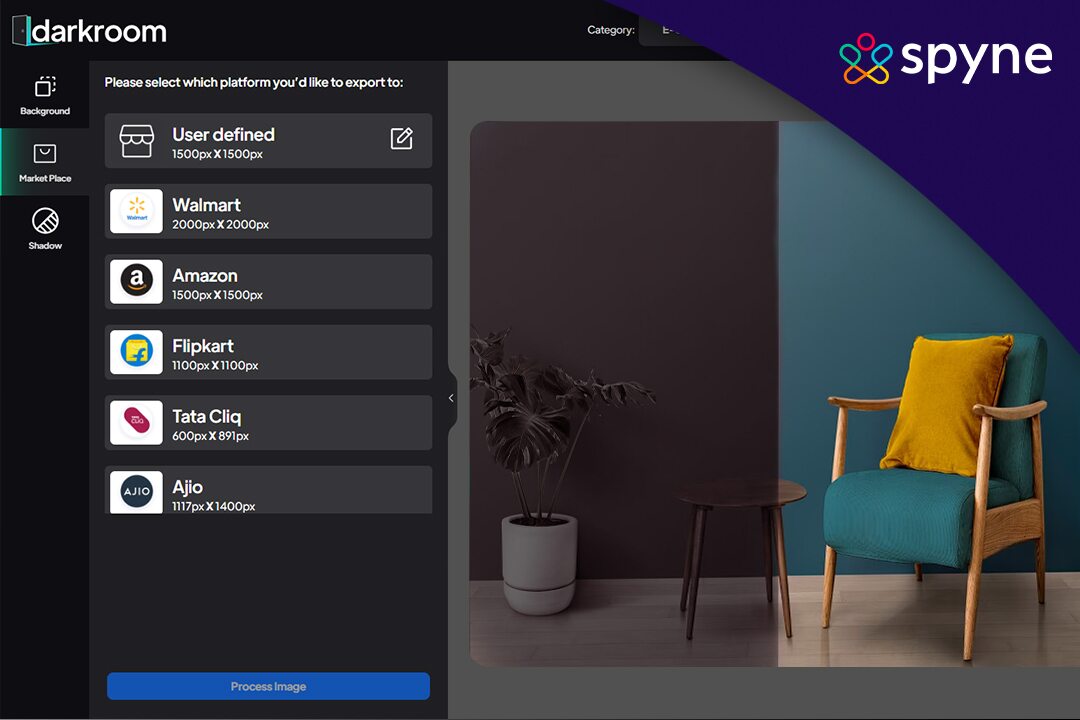Screen dimensions: 1080x720
Task: Choose the Tata Cliq export option
Action: (x=269, y=422)
